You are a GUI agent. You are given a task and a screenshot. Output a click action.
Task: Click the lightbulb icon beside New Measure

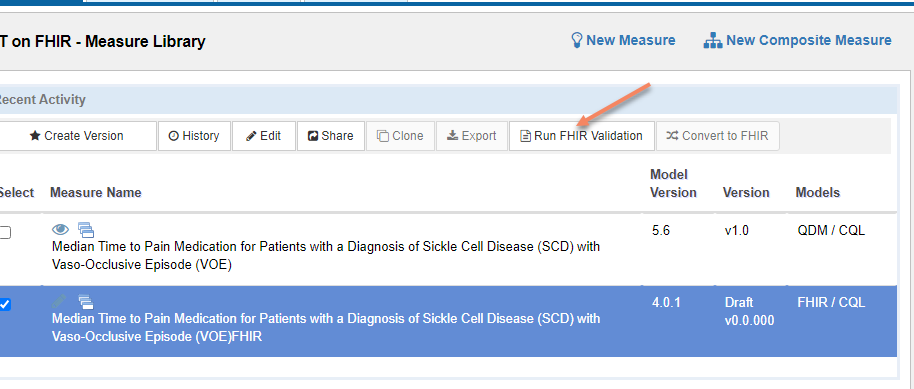point(576,40)
